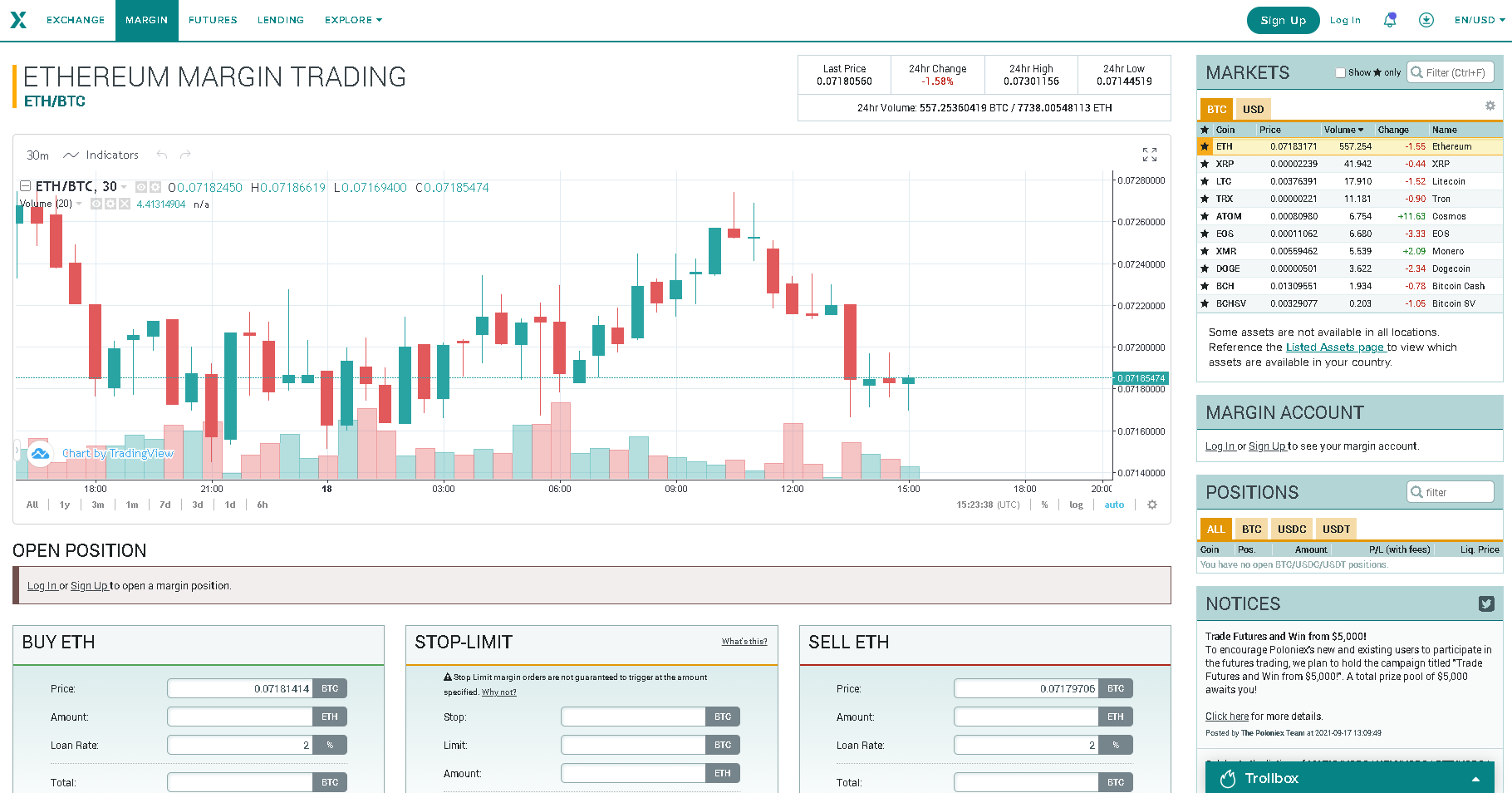Image resolution: width=1512 pixels, height=793 pixels.
Task: Expand the ETH/BTC, 30 legend dropdown arrow
Action: pyautogui.click(x=124, y=187)
